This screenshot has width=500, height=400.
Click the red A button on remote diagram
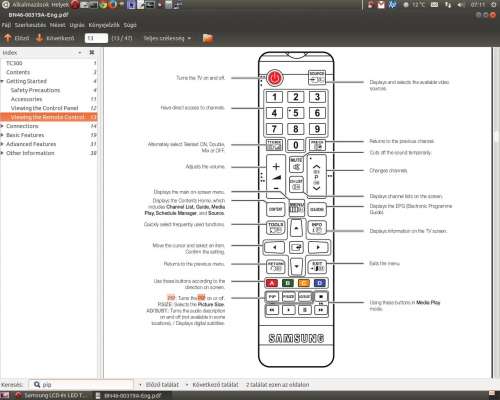272,283
